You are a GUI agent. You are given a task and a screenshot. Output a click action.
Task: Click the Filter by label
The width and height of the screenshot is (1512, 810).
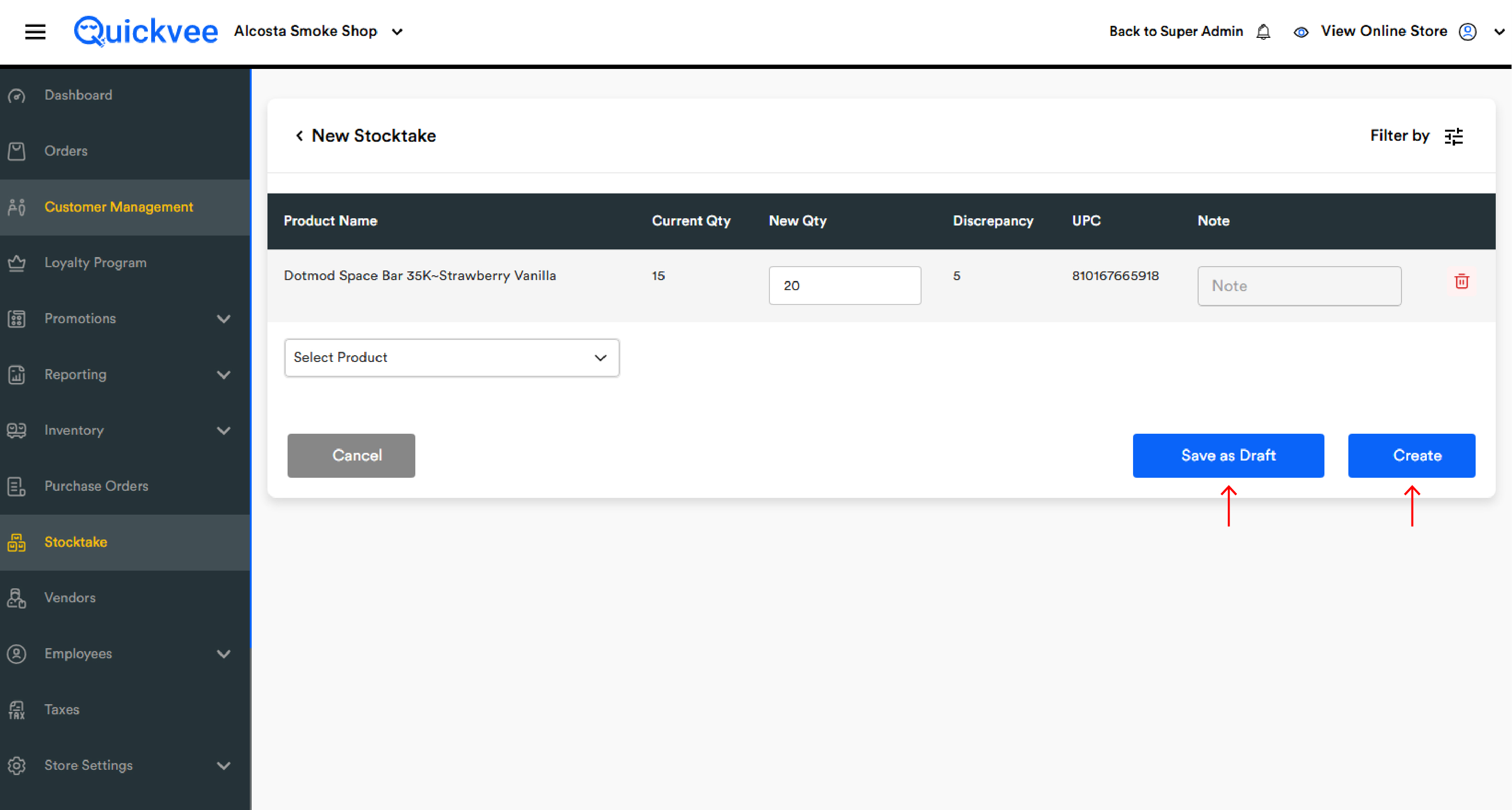tap(1399, 135)
